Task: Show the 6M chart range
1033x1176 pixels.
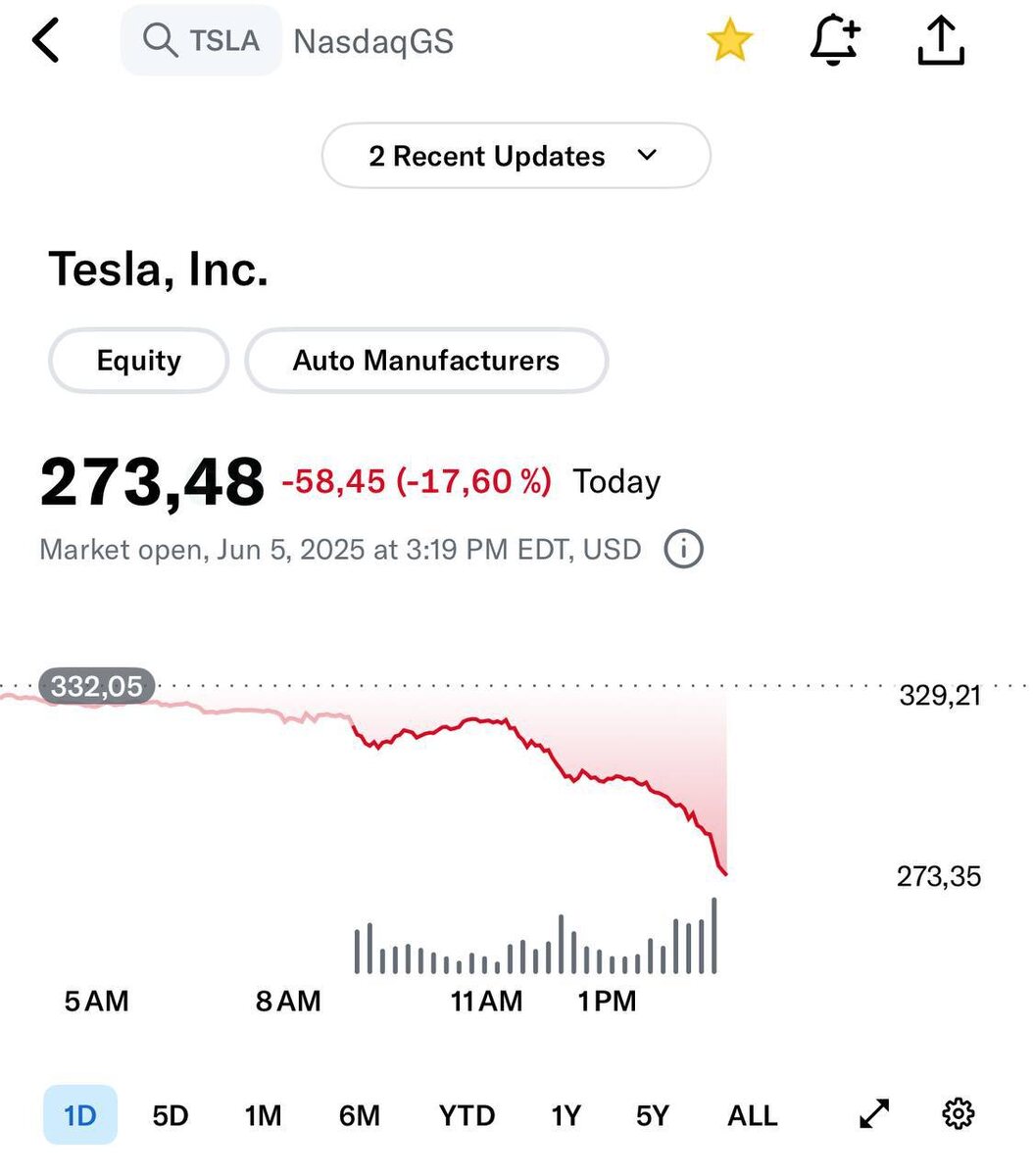Action: tap(360, 1115)
